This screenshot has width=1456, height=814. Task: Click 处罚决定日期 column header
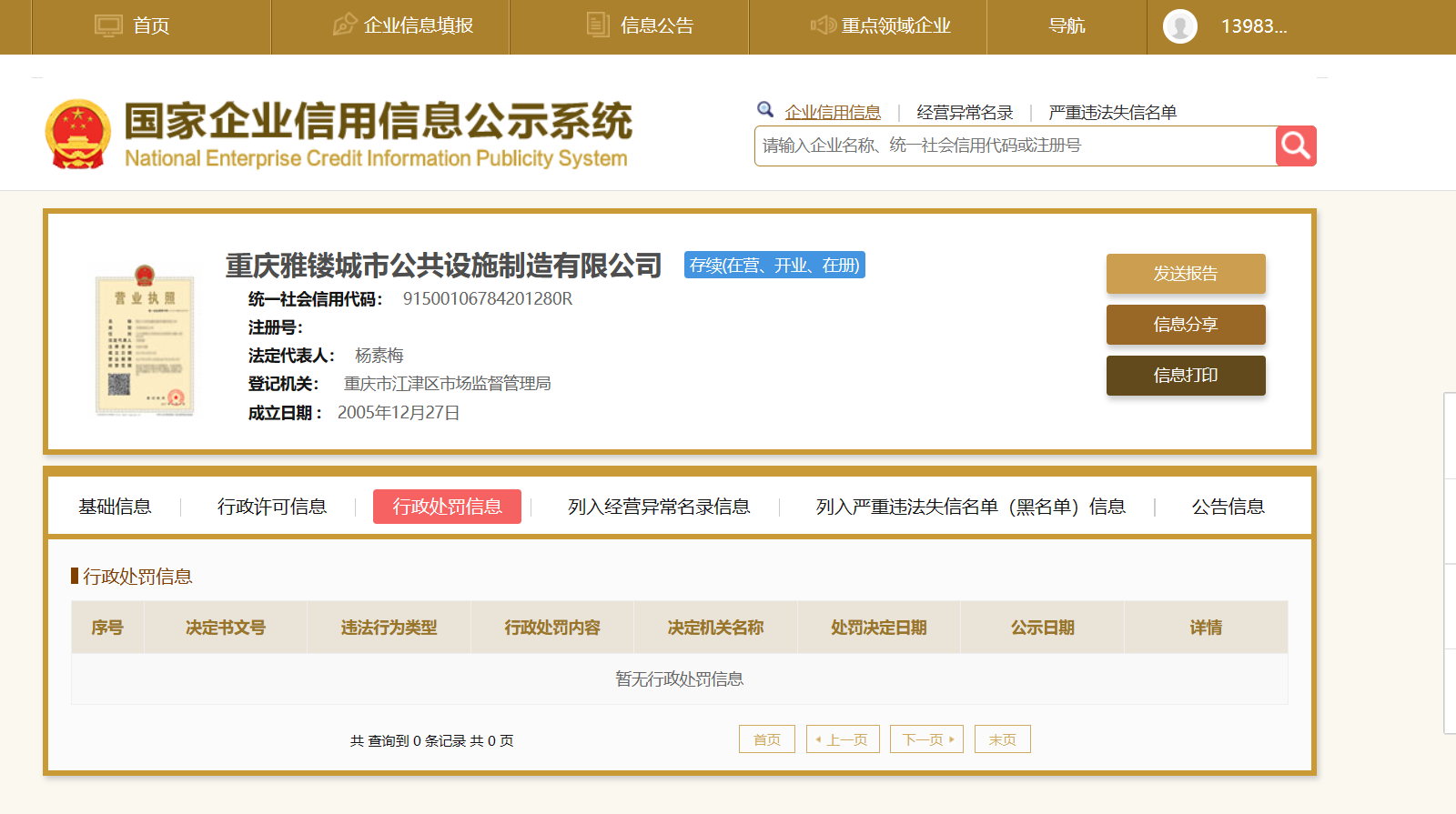(x=879, y=628)
